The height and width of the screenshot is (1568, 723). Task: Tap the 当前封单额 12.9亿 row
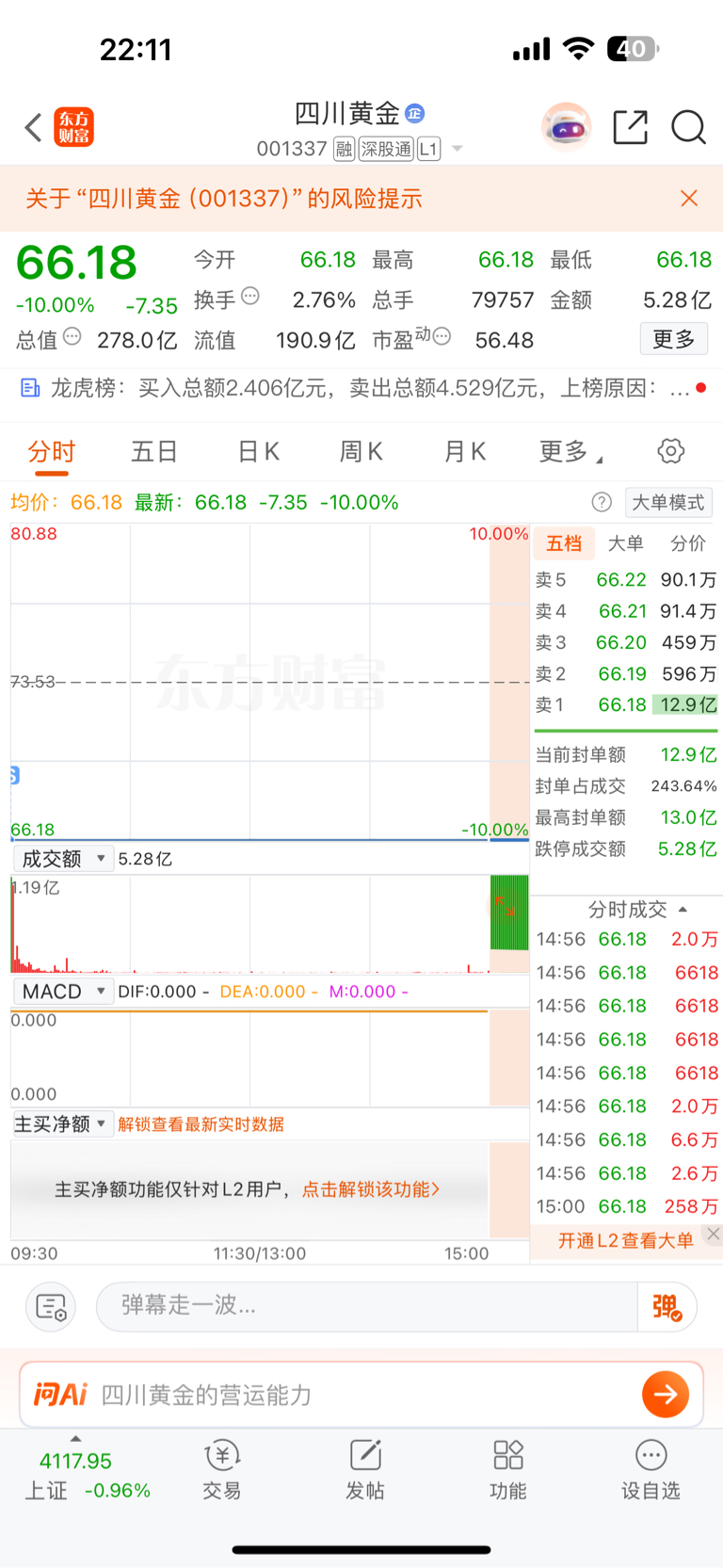626,754
